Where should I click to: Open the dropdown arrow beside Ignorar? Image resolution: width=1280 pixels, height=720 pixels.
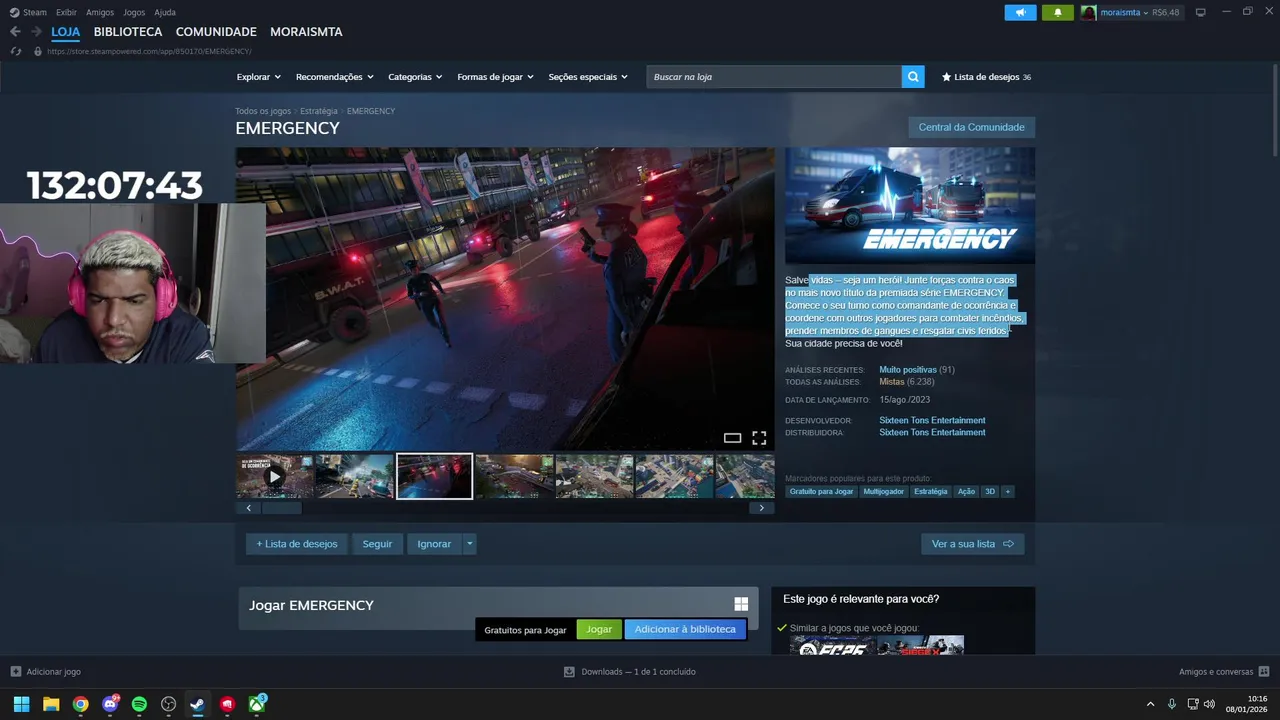(x=469, y=544)
